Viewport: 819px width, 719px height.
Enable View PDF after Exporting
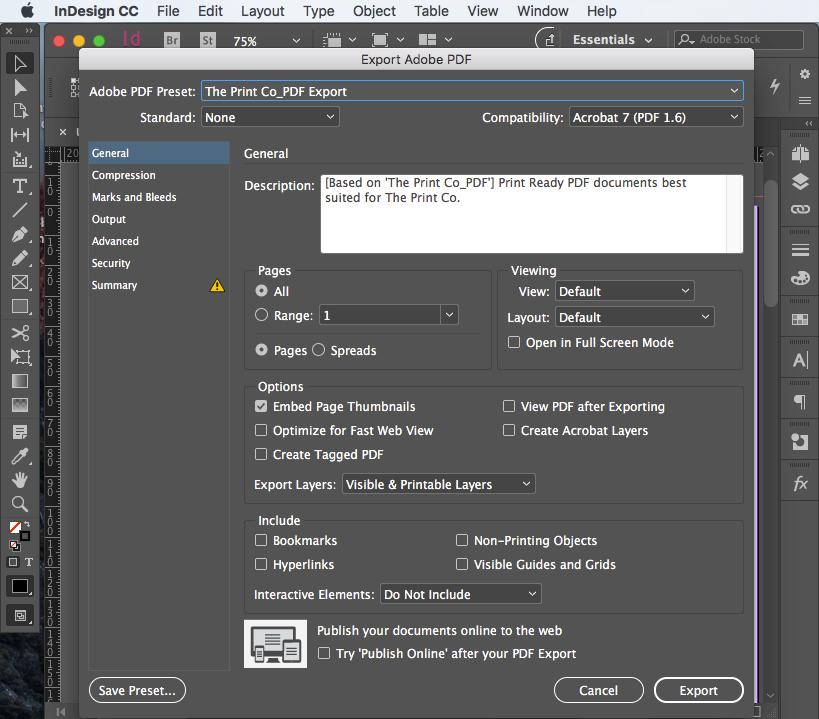point(509,406)
